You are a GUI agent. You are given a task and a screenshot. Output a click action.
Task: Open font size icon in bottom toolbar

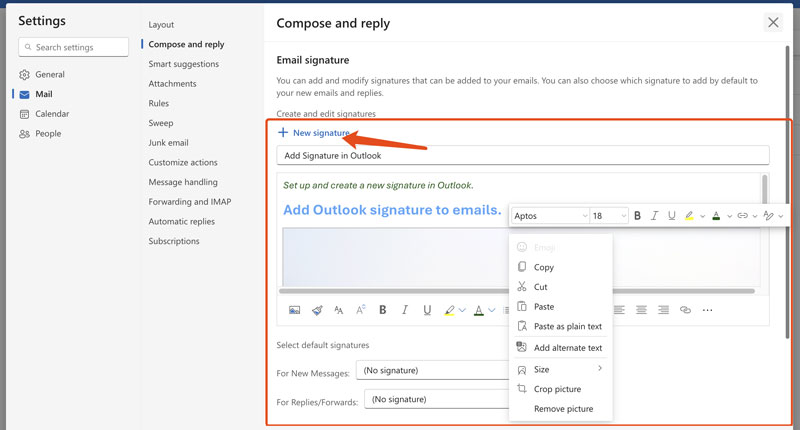click(x=361, y=310)
